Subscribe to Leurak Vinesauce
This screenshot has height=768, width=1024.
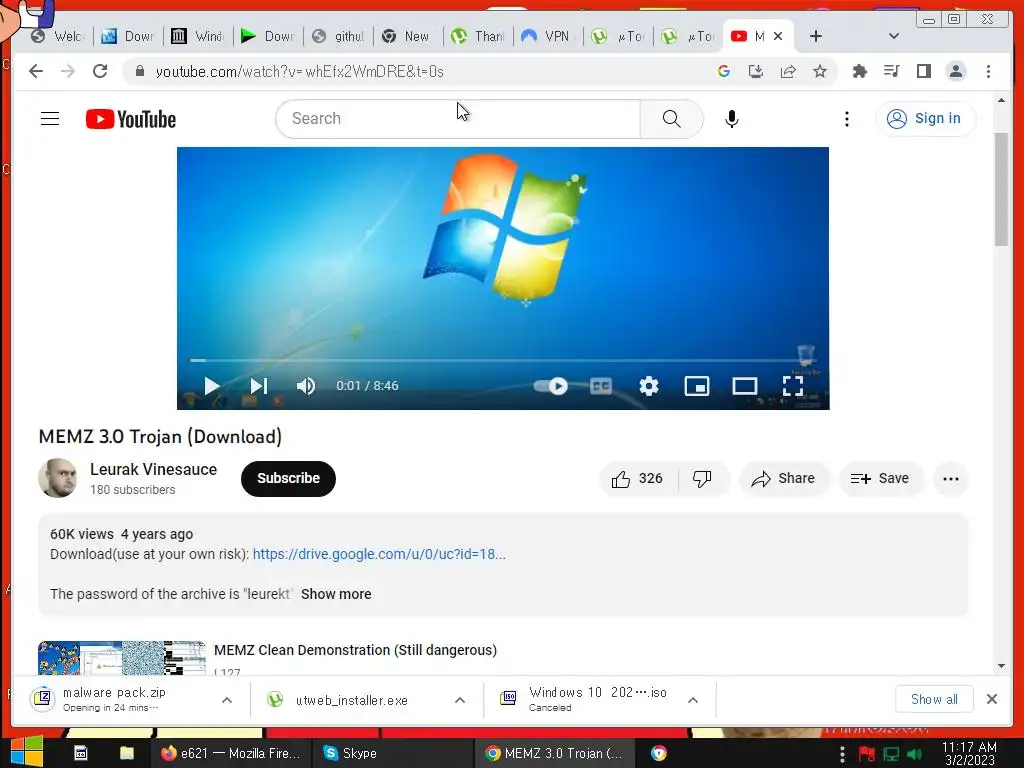pyautogui.click(x=288, y=479)
